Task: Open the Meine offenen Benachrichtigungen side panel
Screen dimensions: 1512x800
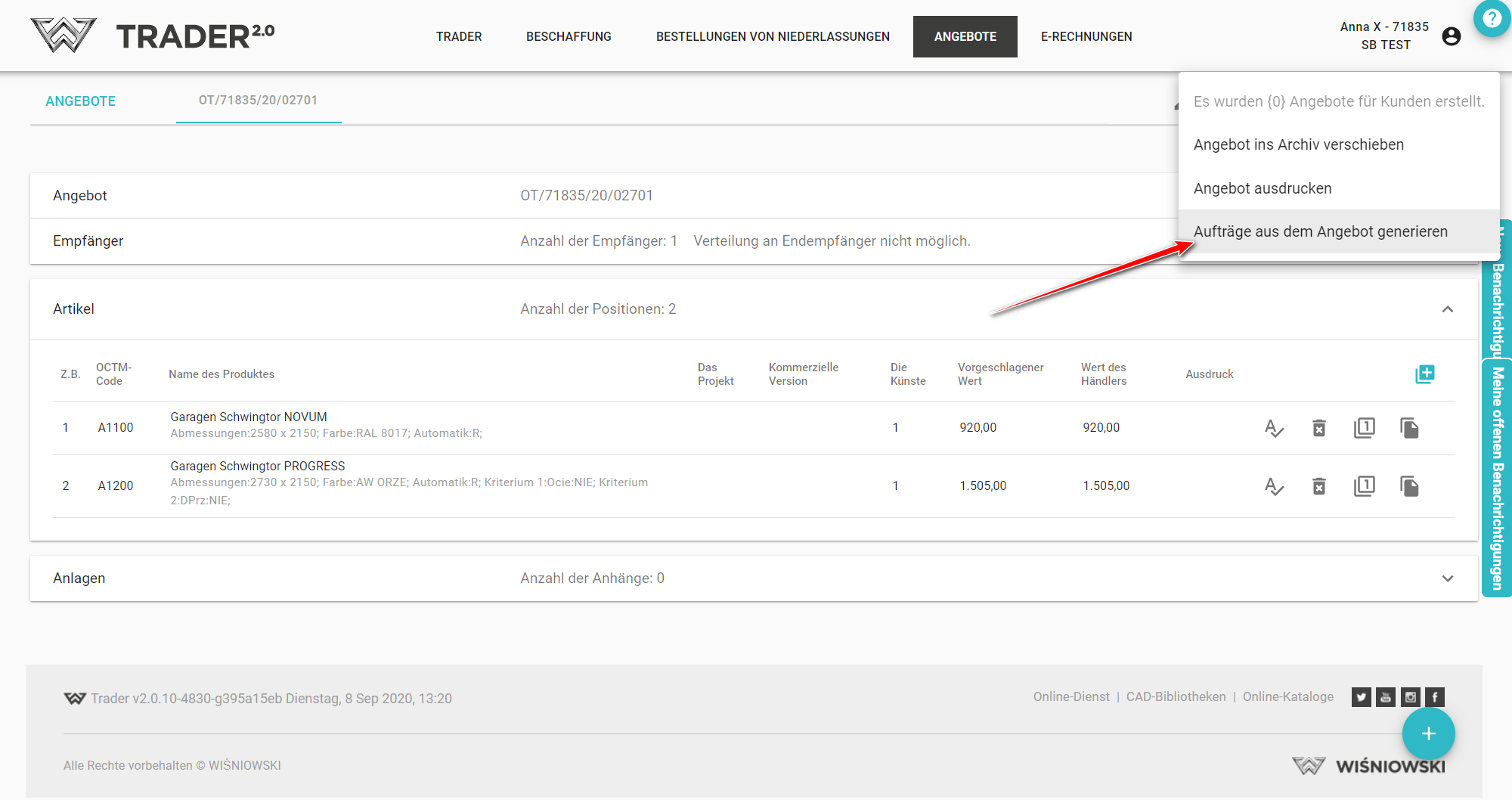Action: (x=1497, y=478)
